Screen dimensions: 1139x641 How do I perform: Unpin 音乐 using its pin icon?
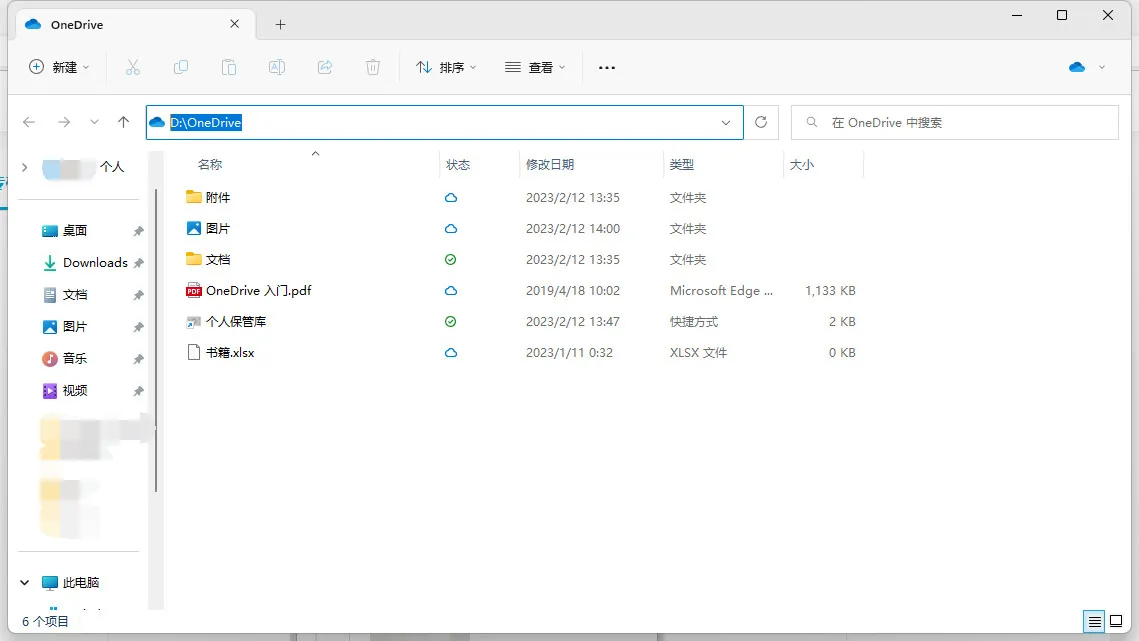pos(138,359)
